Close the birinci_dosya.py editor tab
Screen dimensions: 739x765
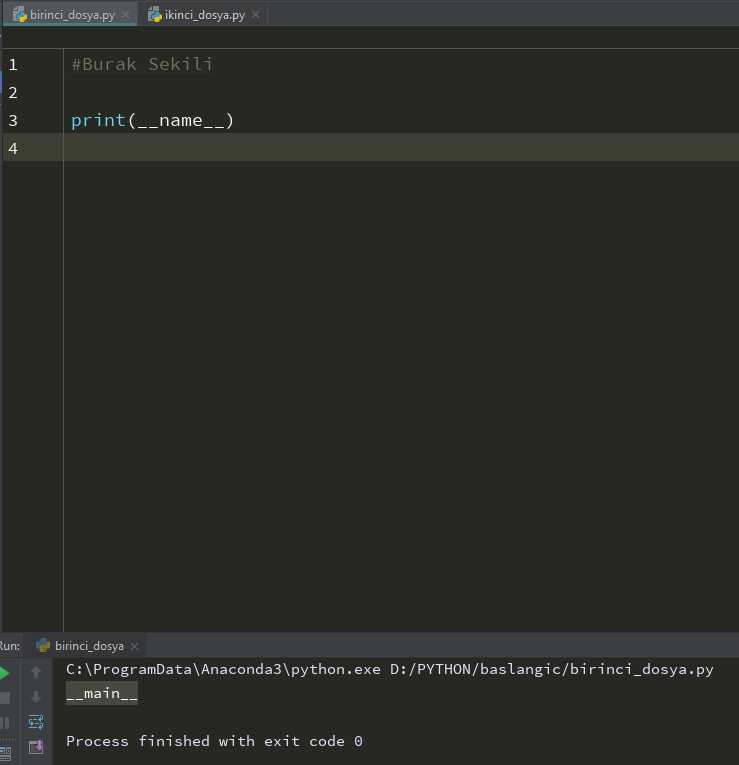pyautogui.click(x=125, y=15)
